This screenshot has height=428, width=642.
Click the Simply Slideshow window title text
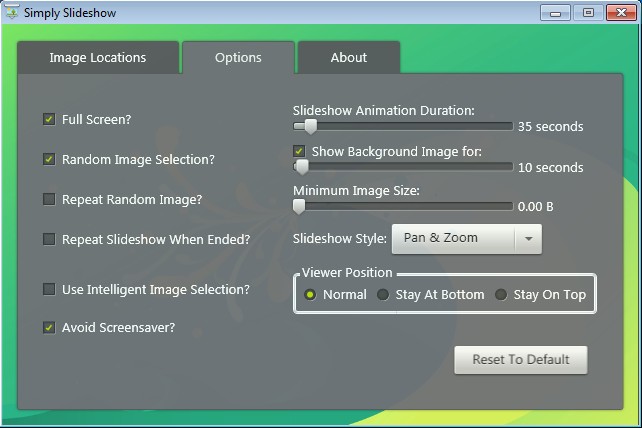point(70,13)
